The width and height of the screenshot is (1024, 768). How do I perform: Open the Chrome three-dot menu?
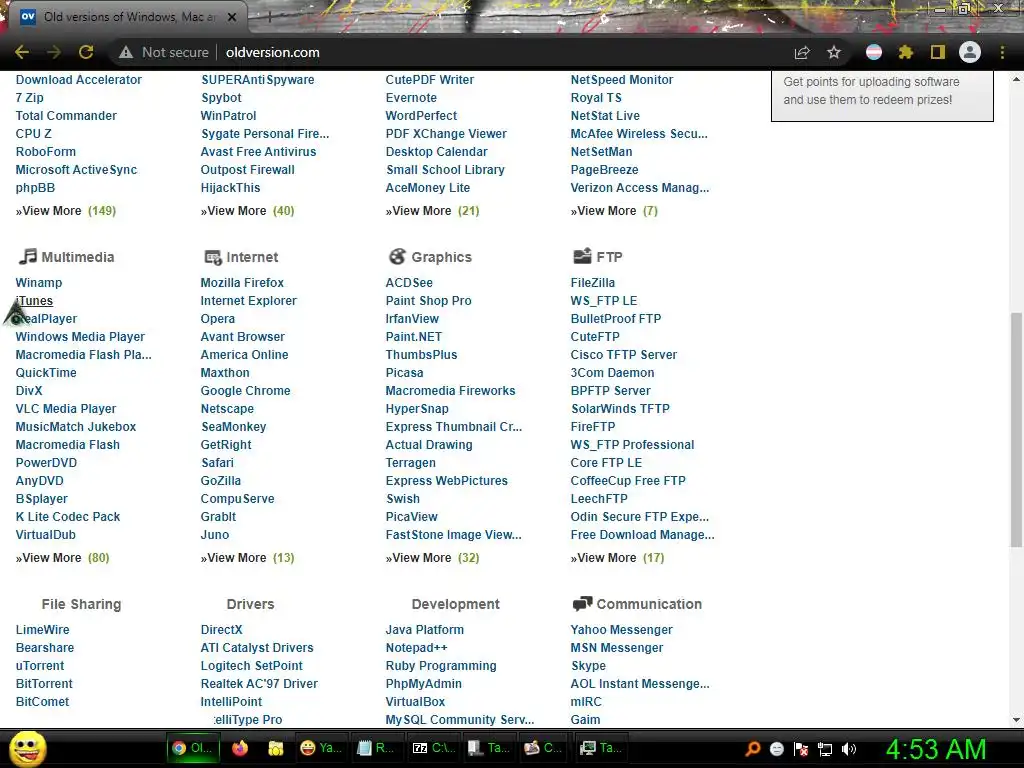(1002, 52)
